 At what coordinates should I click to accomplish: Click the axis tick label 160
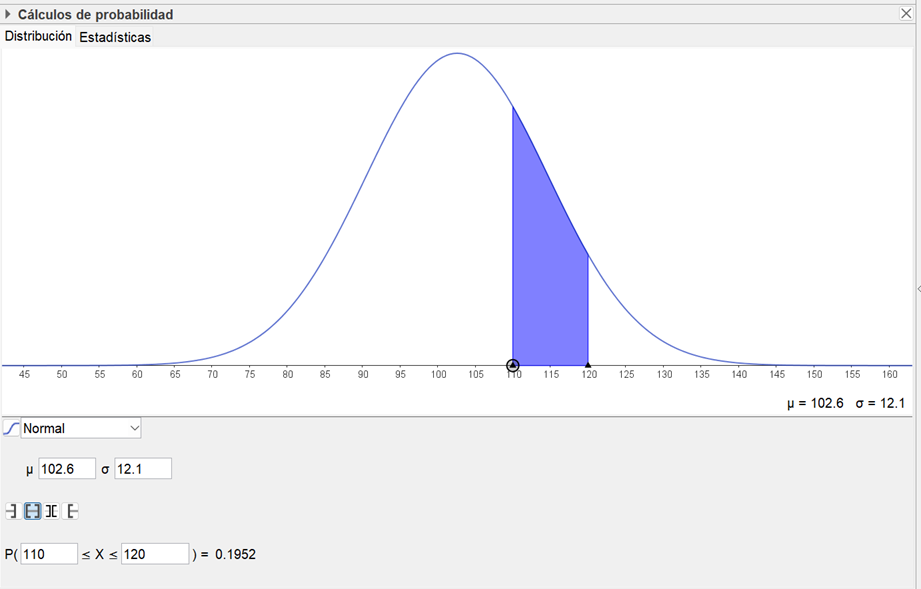click(890, 375)
